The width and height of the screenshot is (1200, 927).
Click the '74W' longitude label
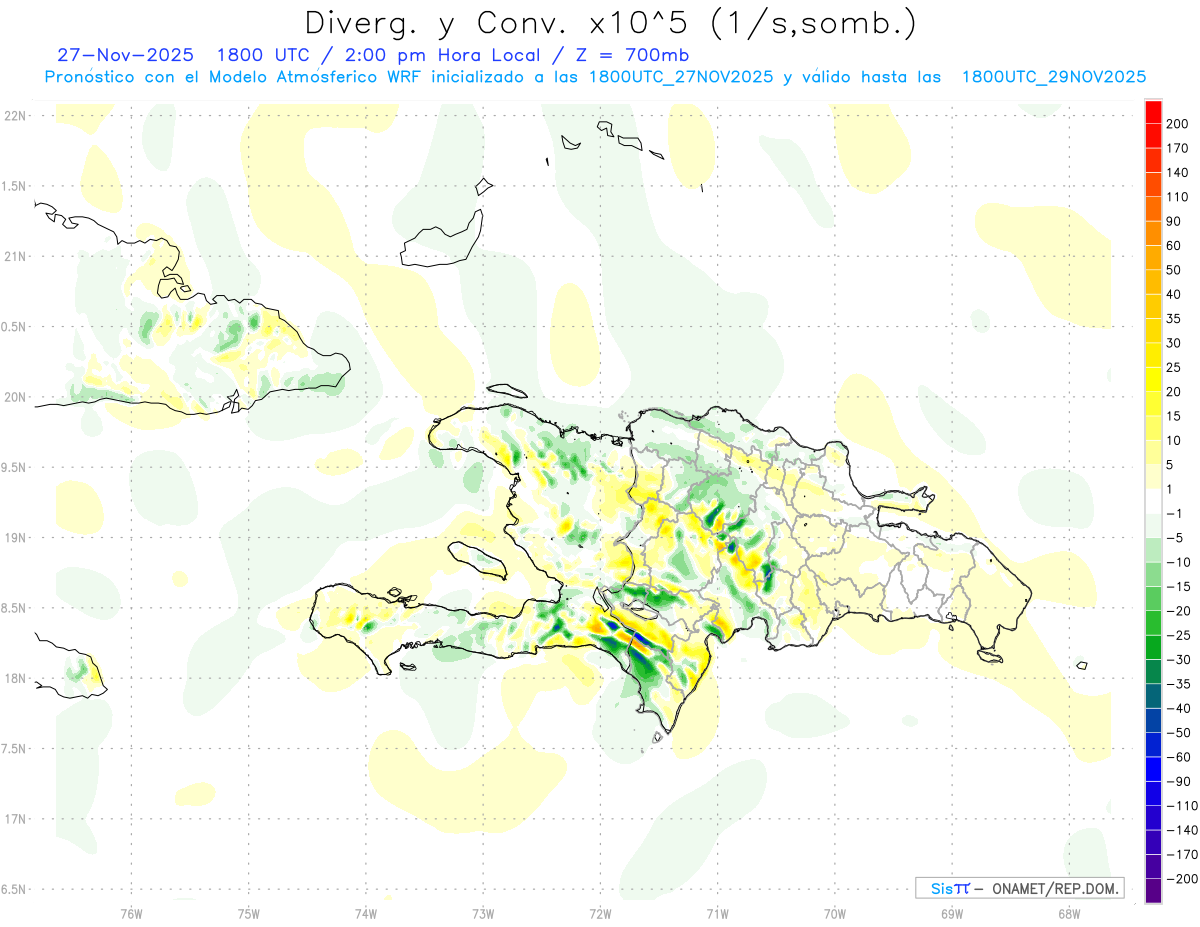pyautogui.click(x=366, y=913)
